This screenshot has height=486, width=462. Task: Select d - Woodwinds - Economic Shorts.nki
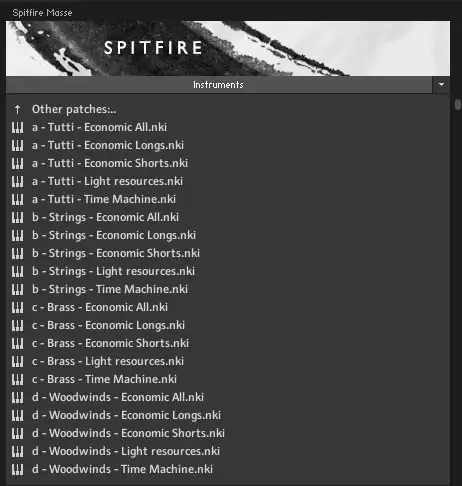128,433
